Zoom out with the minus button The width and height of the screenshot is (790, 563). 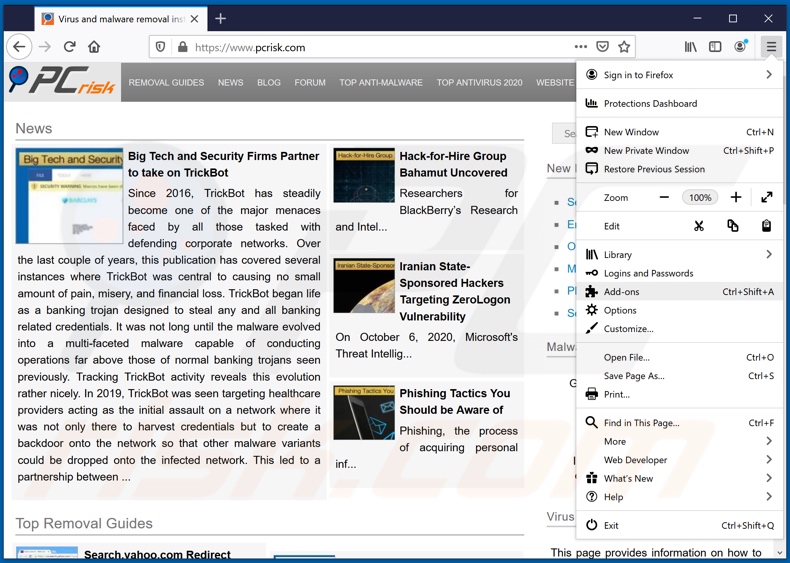(665, 197)
